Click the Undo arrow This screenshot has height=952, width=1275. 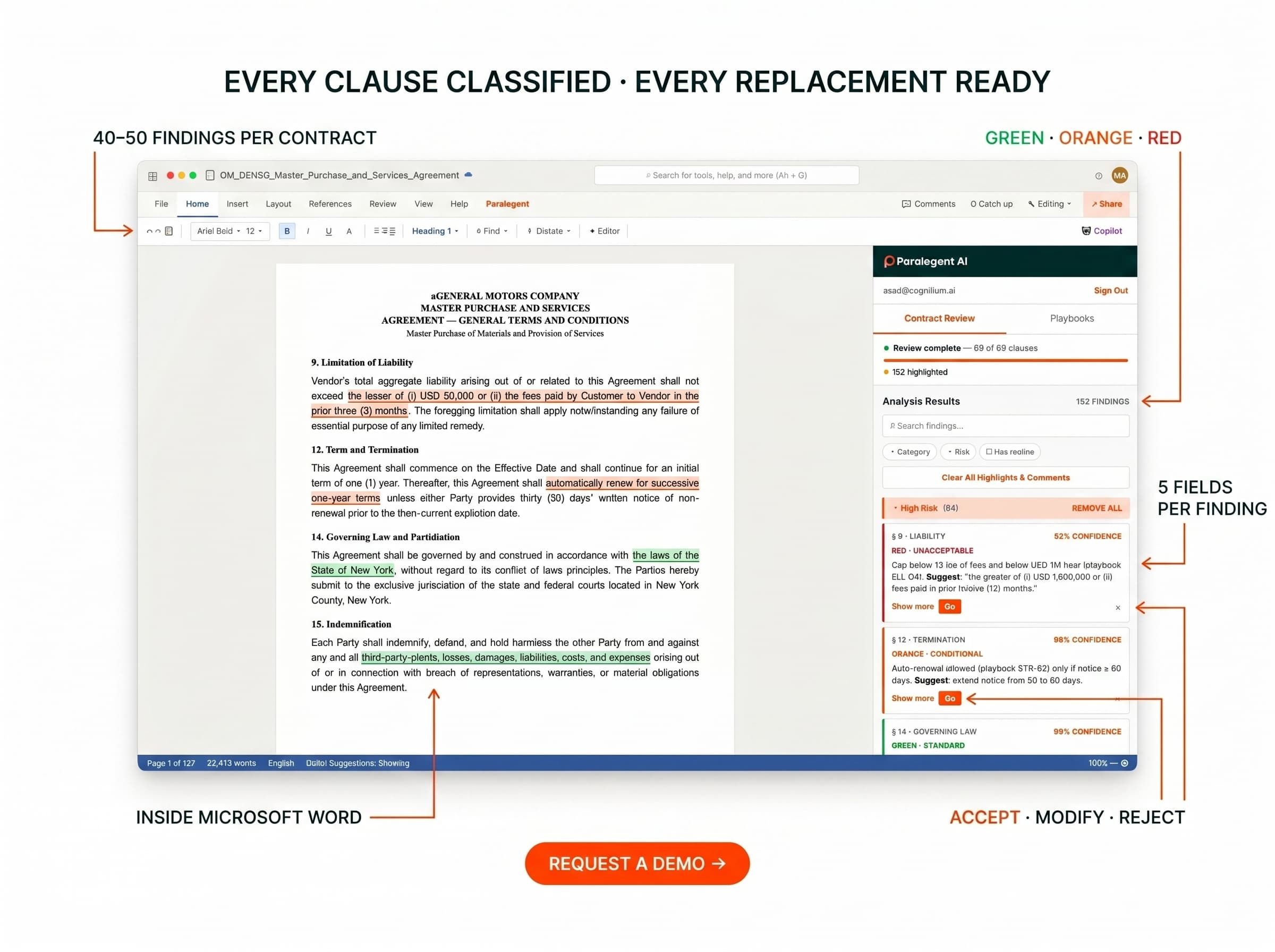150,232
